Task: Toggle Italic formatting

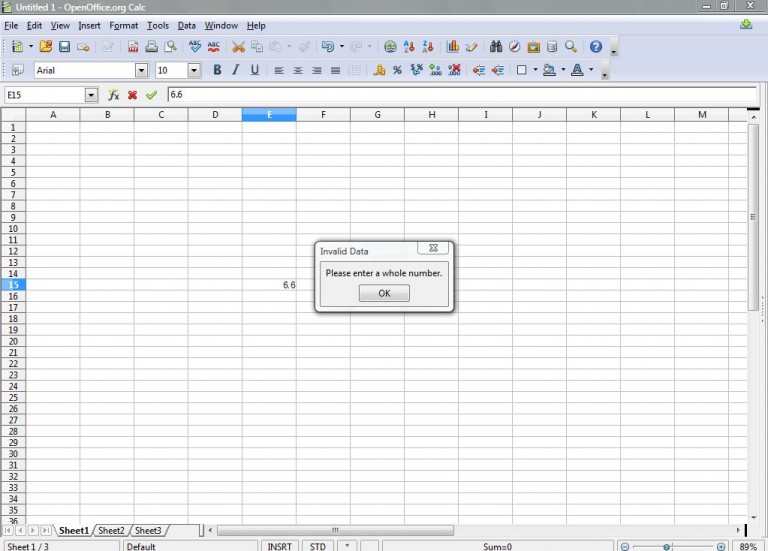Action: 236,70
